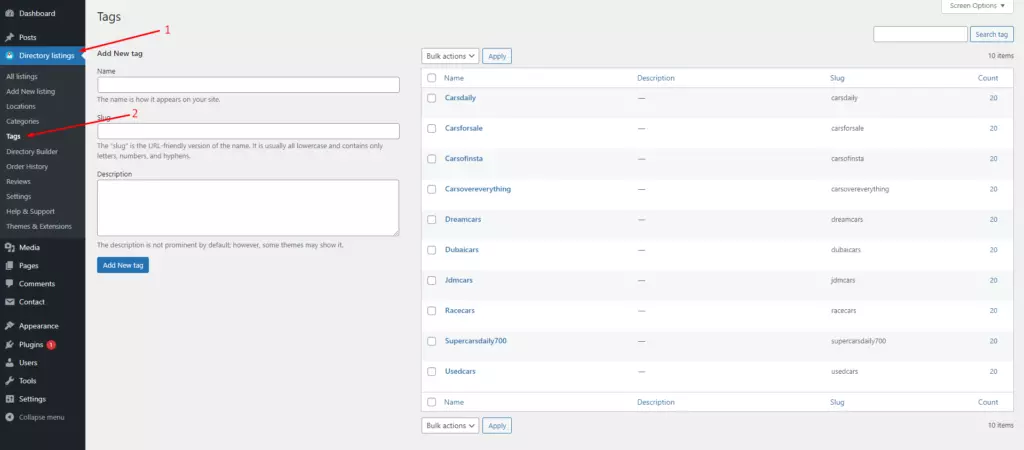1024x450 pixels.
Task: Check the Dubaicars tag checkbox
Action: [x=432, y=250]
